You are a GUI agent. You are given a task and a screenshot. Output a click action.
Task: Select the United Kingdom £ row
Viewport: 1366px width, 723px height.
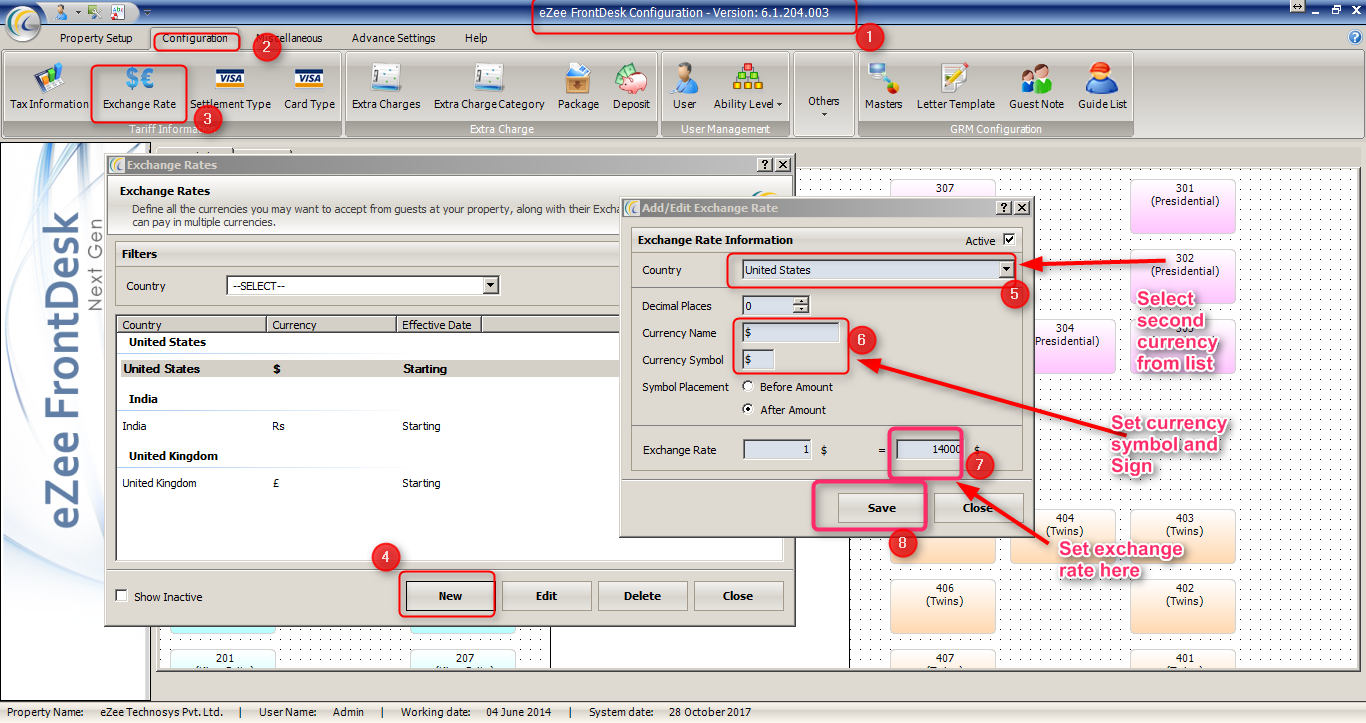click(367, 483)
